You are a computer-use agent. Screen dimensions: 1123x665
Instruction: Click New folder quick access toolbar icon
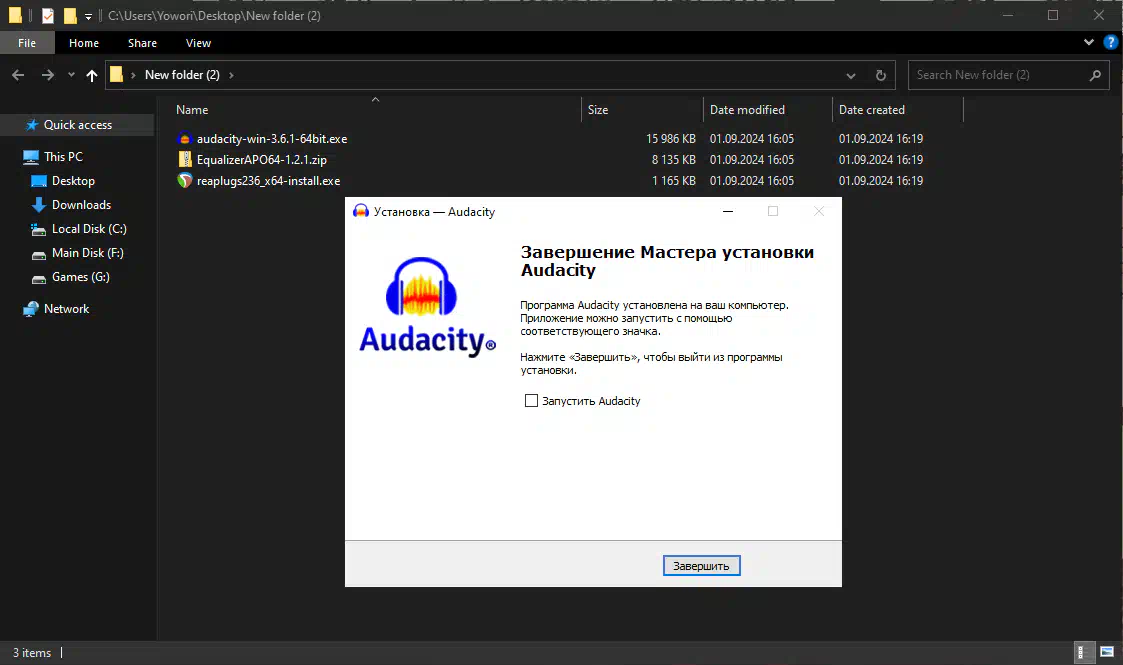(69, 16)
